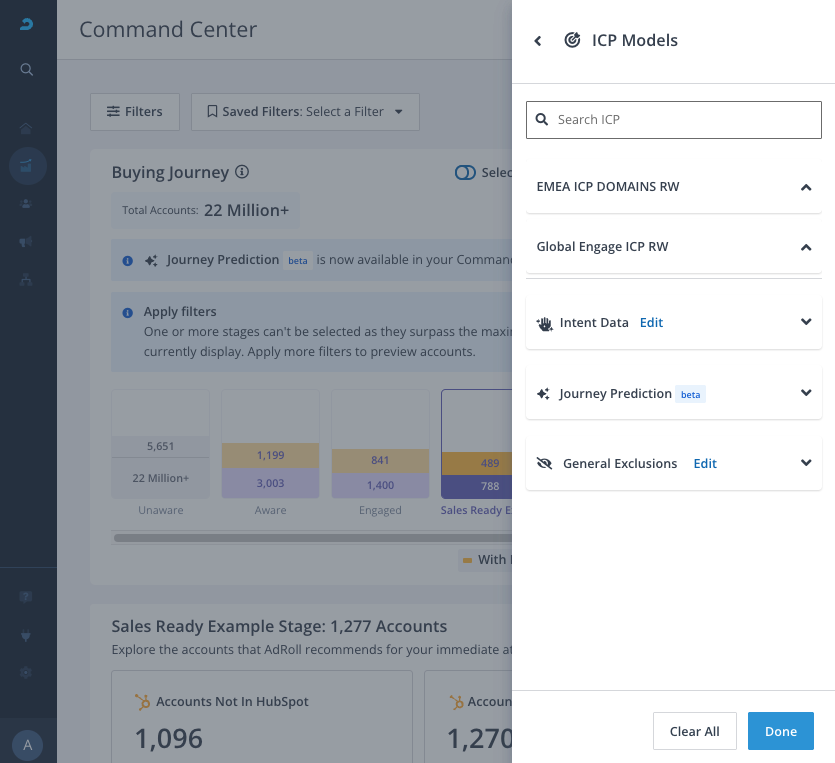Open the home icon in the sidebar
835x763 pixels.
point(27,128)
